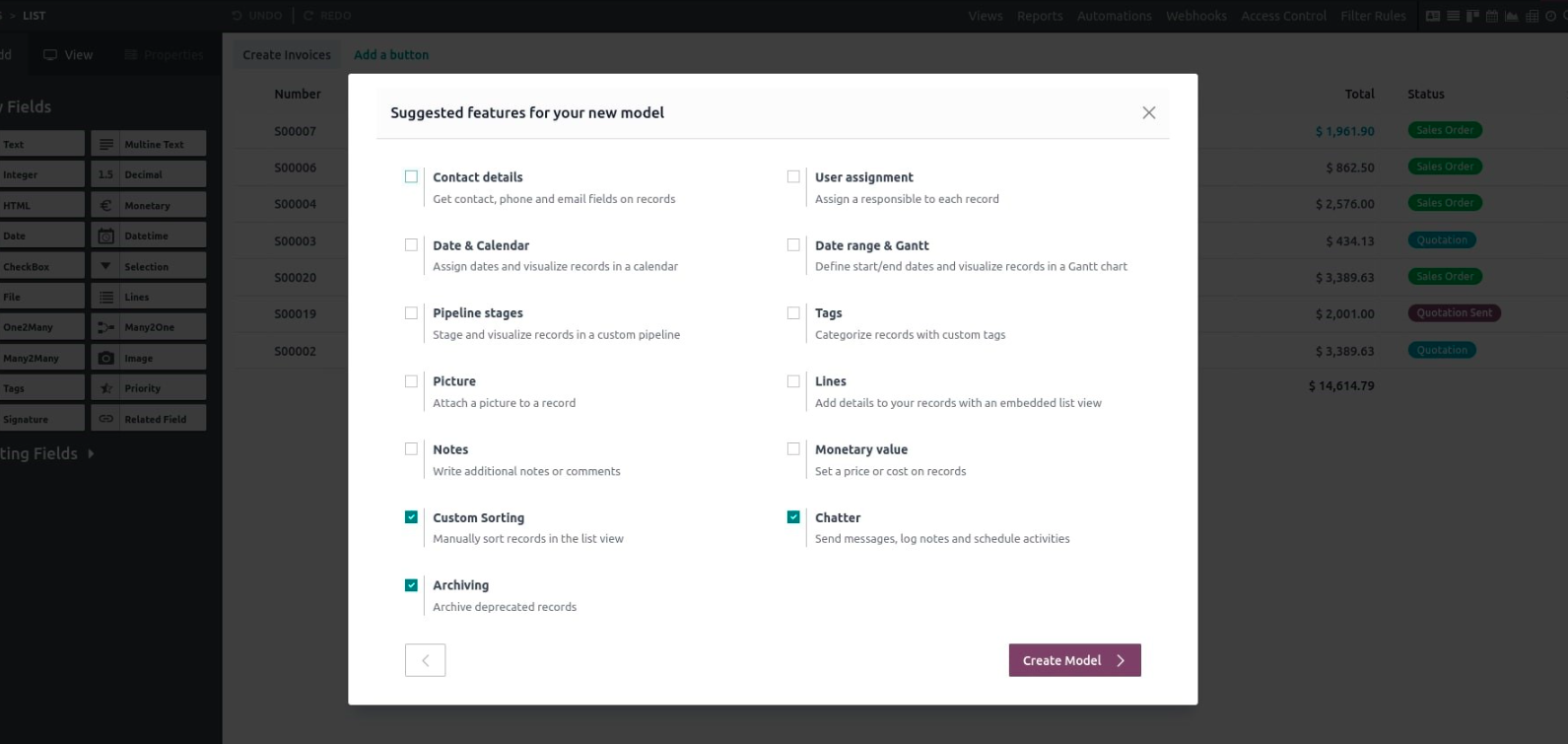Disable the Archiving checkbox
This screenshot has height=744, width=1568.
411,585
